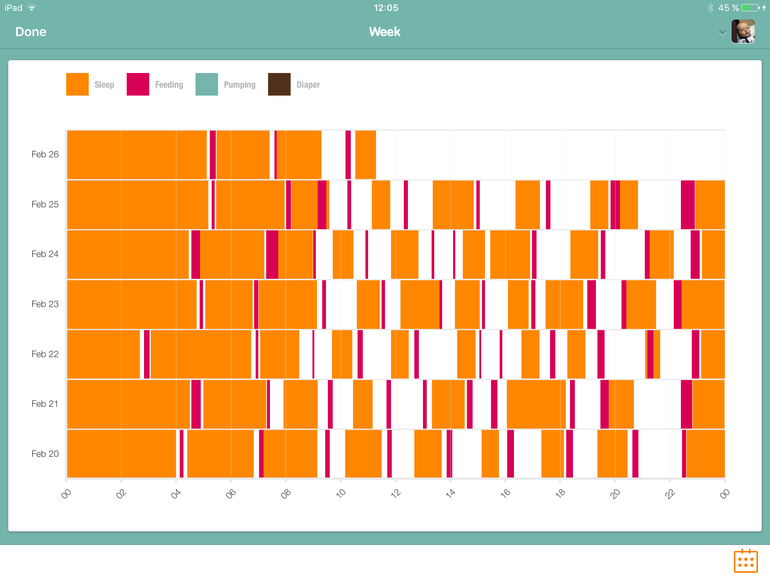
Task: Tap the Done button
Action: (30, 32)
